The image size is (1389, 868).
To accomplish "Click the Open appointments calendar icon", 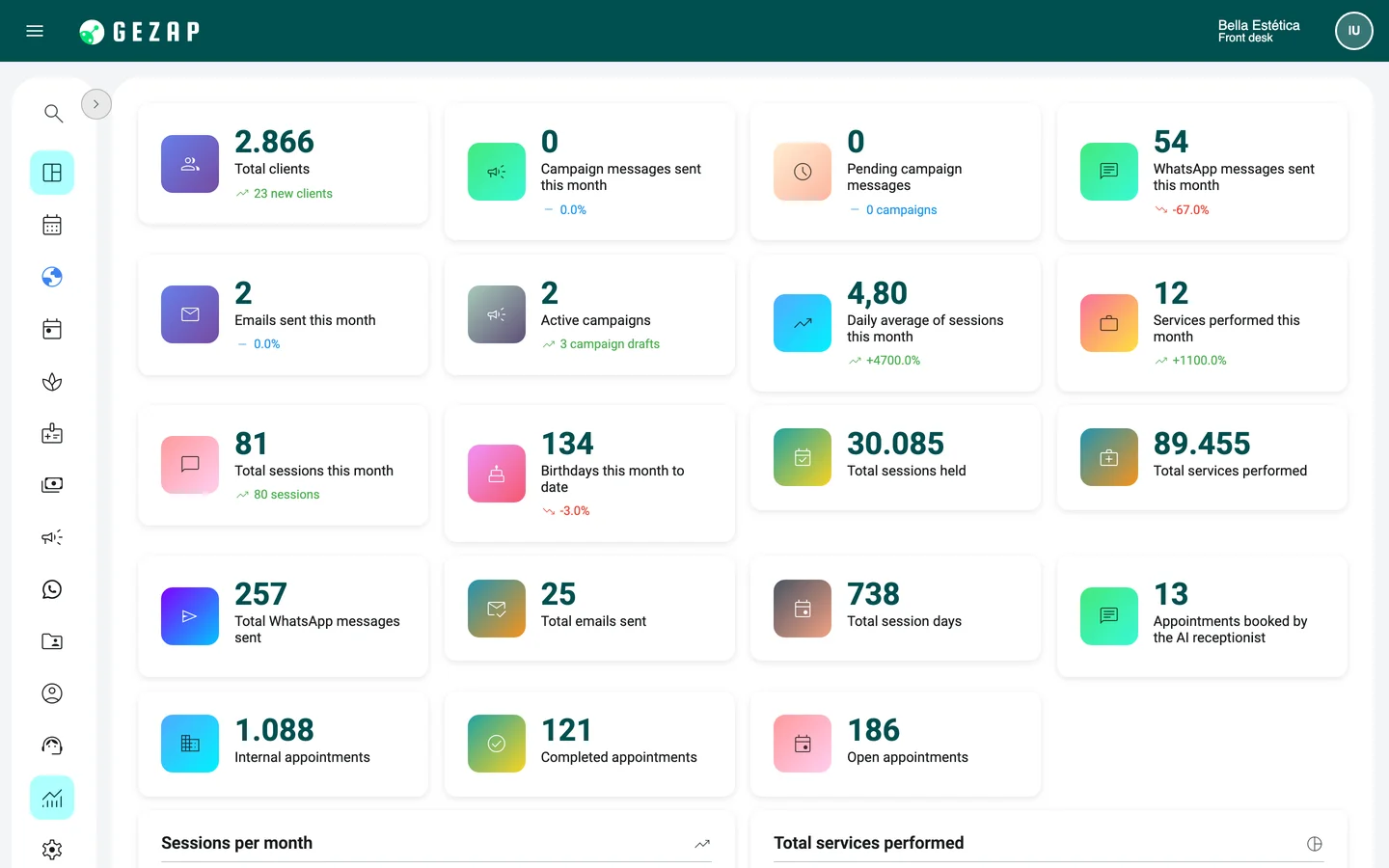I will tap(803, 744).
